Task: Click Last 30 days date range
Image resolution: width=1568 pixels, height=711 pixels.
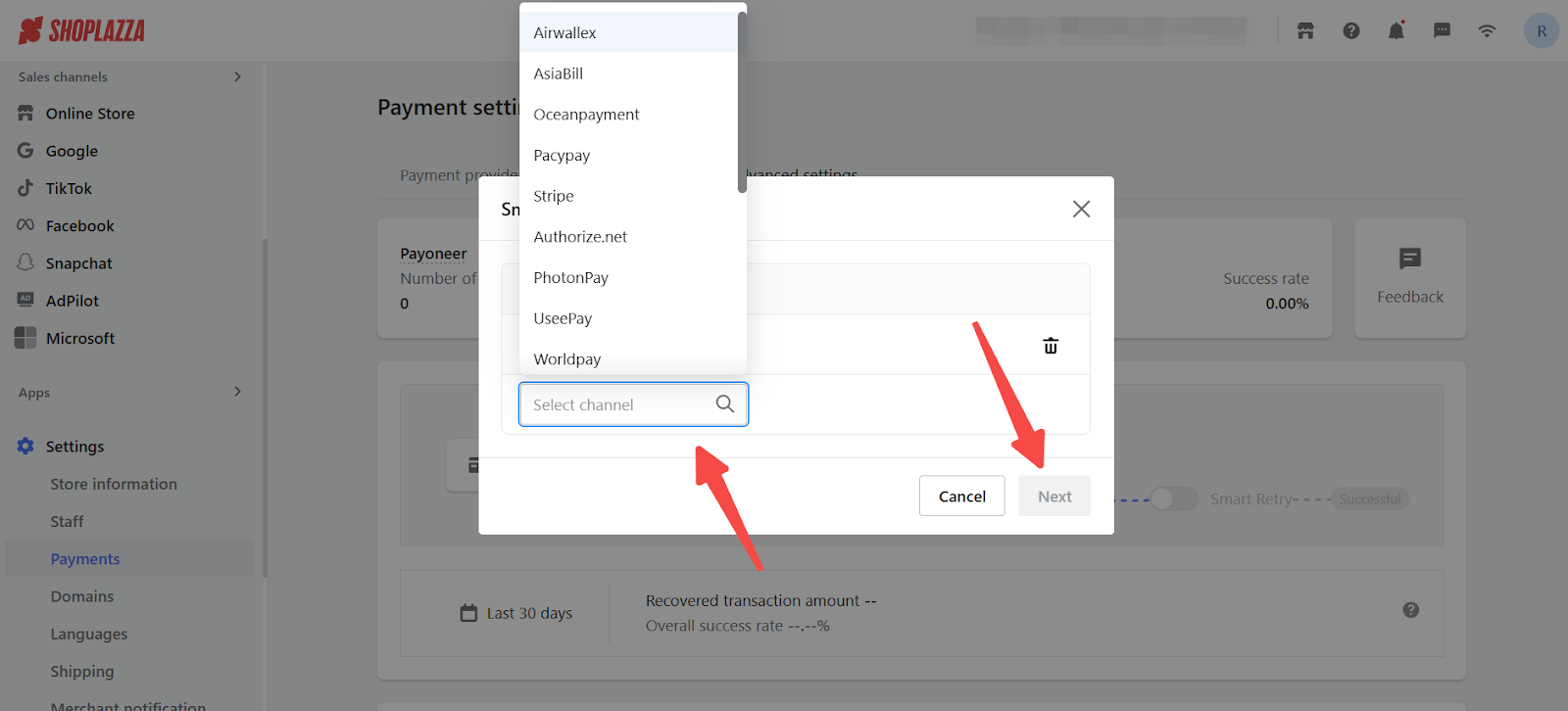Action: click(x=529, y=613)
